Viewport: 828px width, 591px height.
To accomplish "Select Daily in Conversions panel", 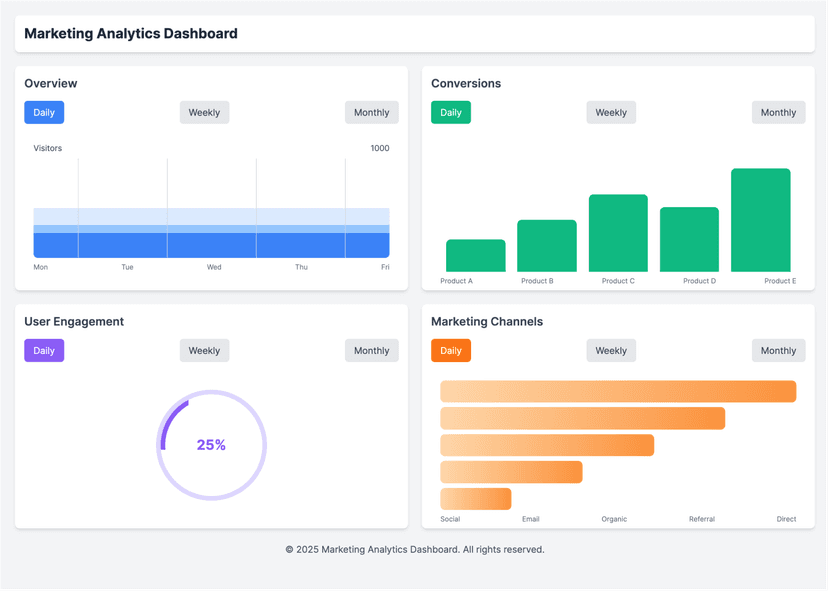I will pos(450,112).
